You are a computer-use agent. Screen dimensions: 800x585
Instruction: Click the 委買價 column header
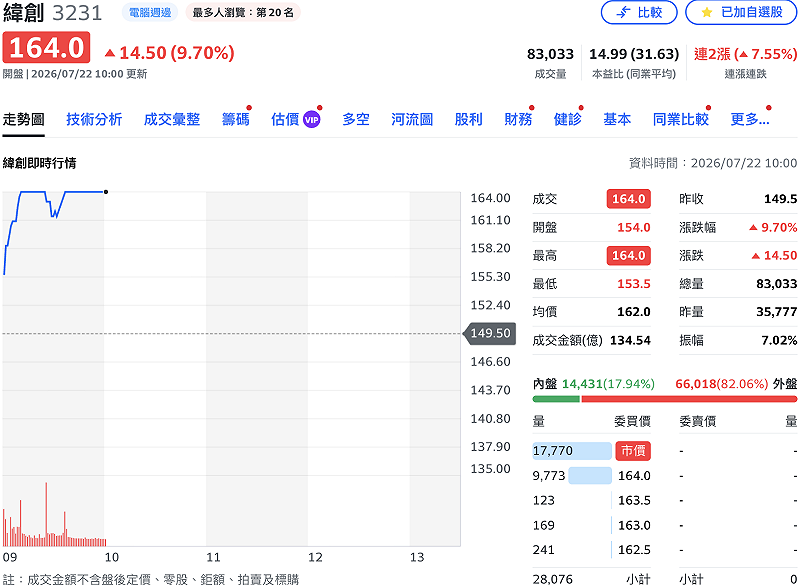click(x=632, y=421)
